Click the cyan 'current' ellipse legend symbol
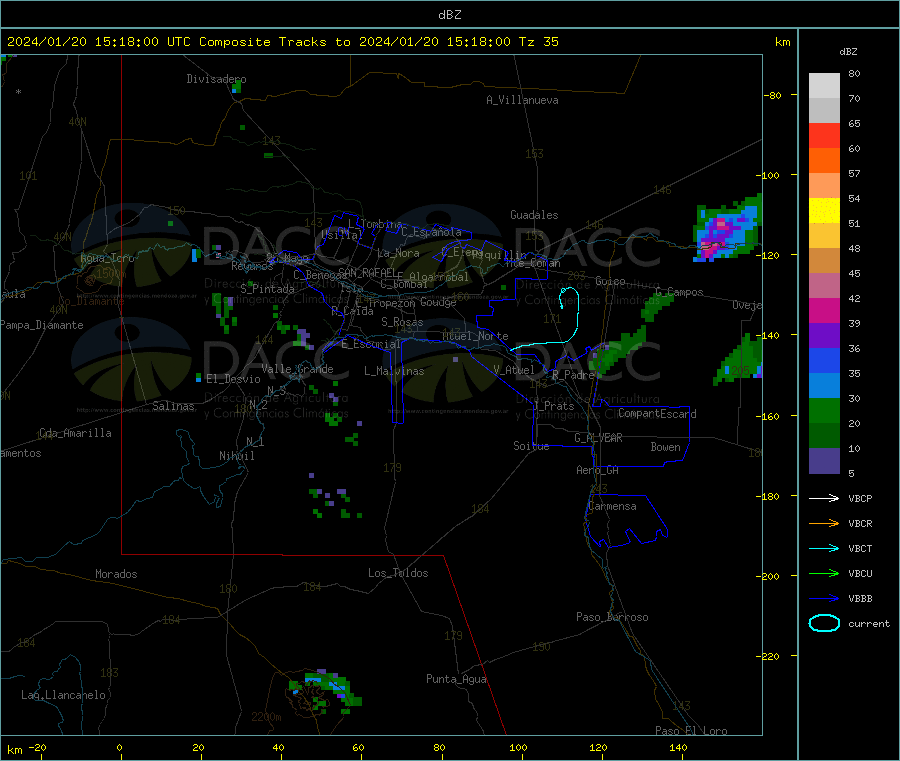 click(824, 623)
